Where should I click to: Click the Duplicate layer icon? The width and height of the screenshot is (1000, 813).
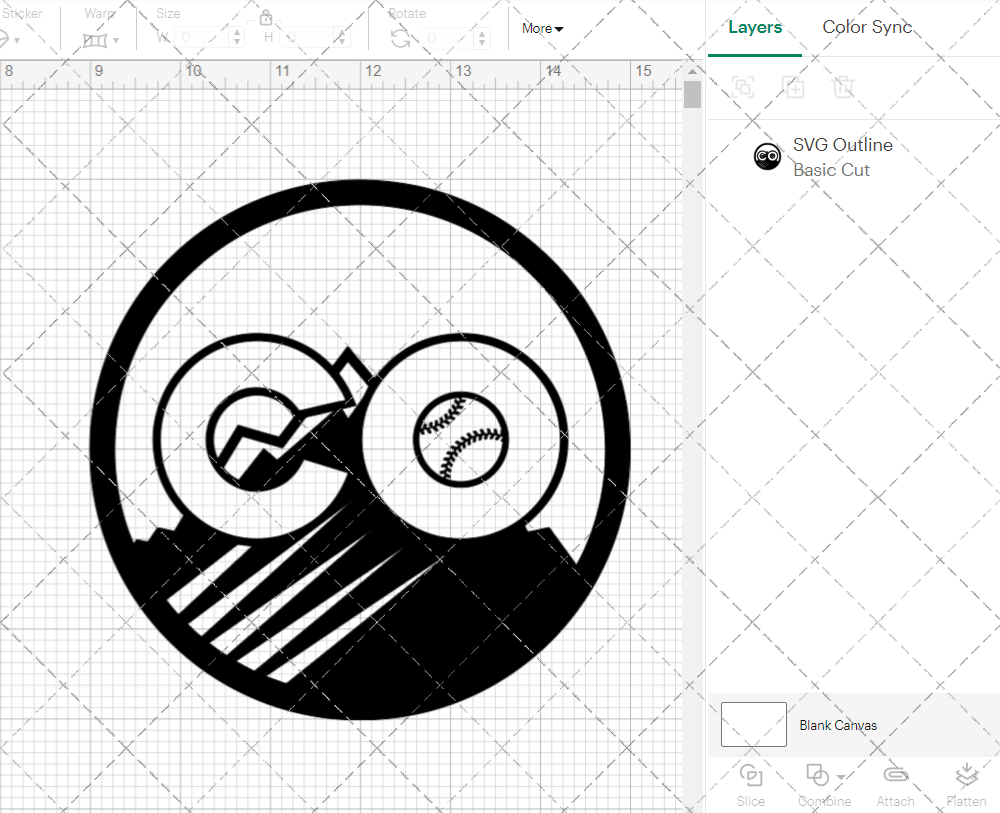794,87
